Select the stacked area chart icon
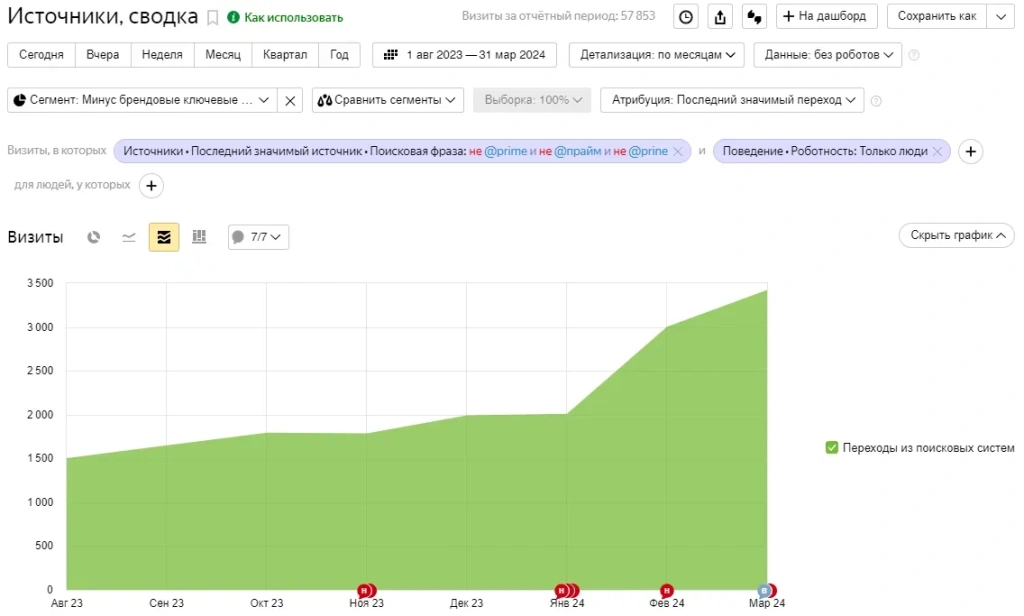The width and height of the screenshot is (1024, 616). (163, 237)
